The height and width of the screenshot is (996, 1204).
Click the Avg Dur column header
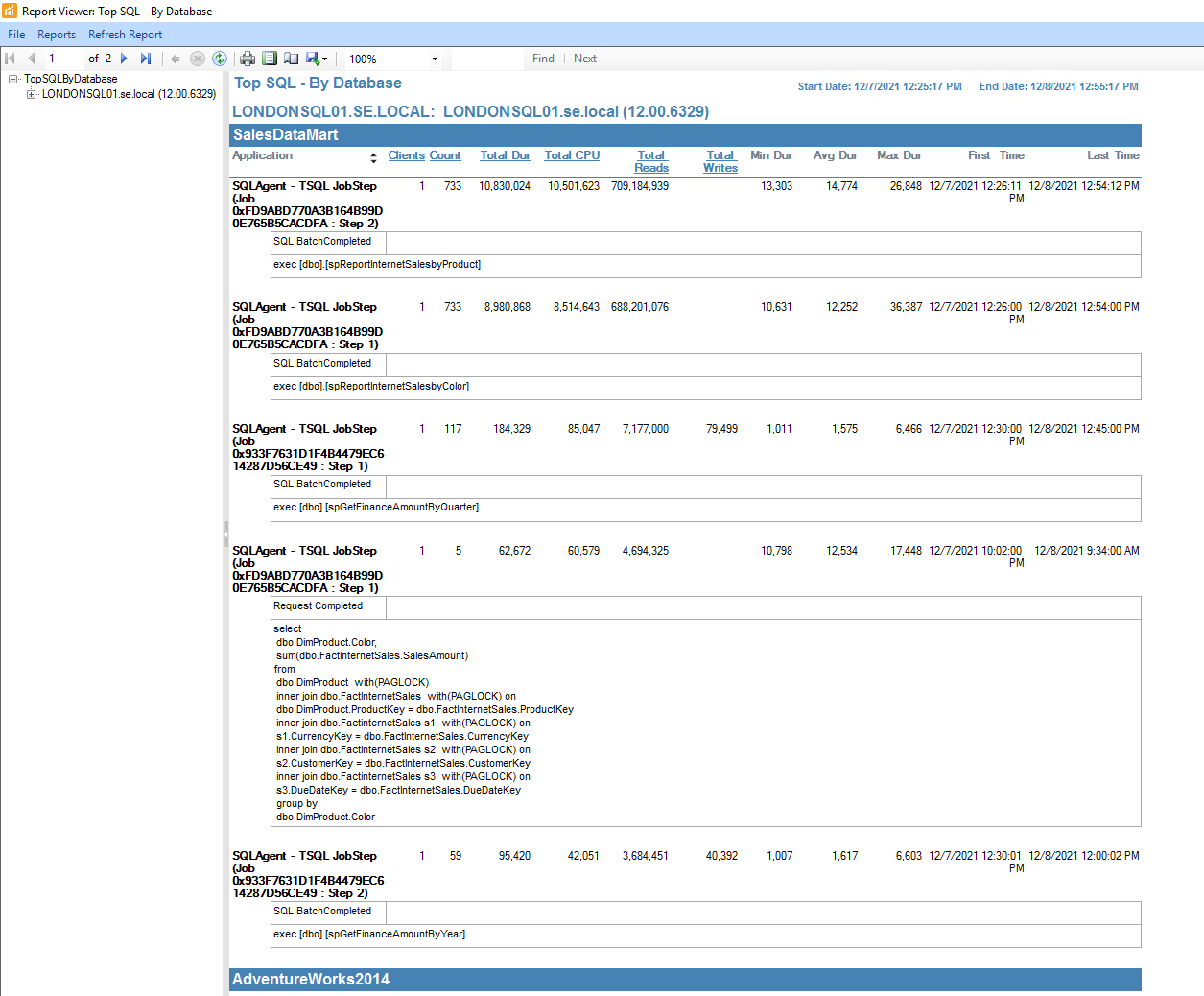tap(836, 155)
